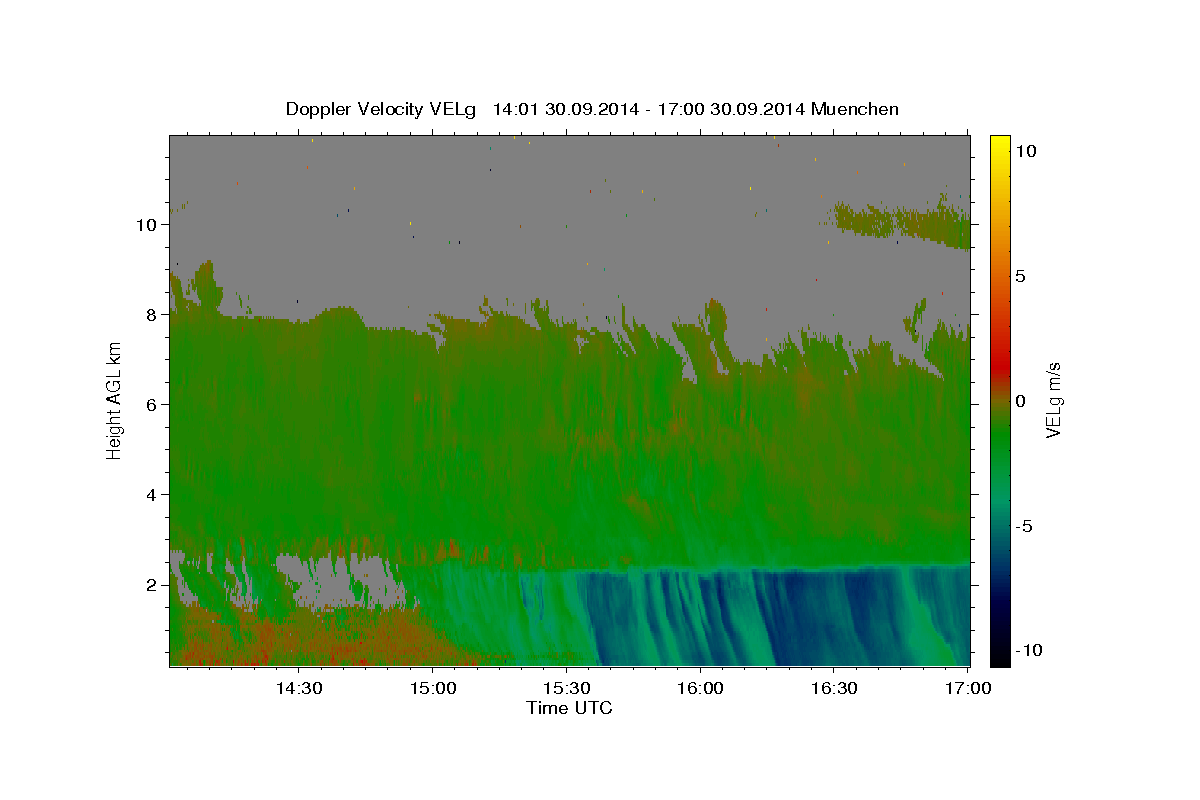This screenshot has height=800, width=1200.
Task: Click the 16:30 time tick label
Action: (834, 688)
